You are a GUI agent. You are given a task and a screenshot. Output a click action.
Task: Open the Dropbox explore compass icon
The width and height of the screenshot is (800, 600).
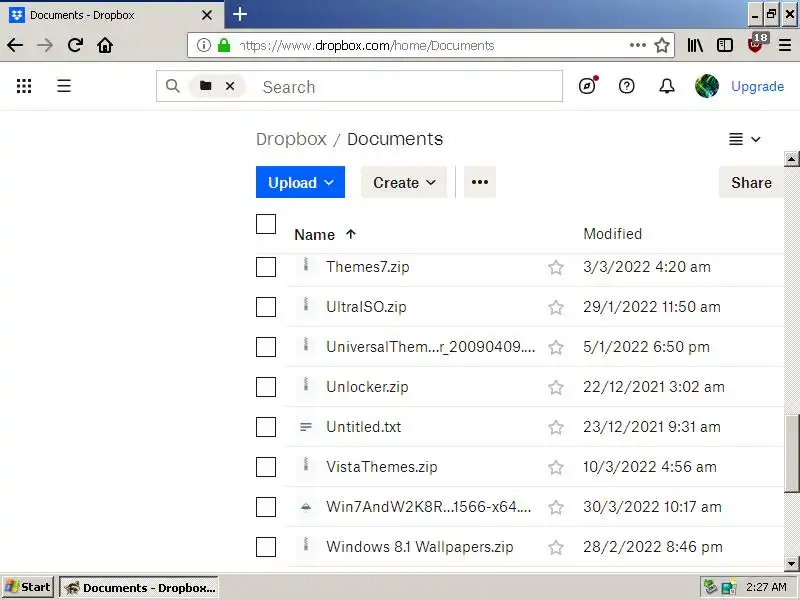click(588, 86)
